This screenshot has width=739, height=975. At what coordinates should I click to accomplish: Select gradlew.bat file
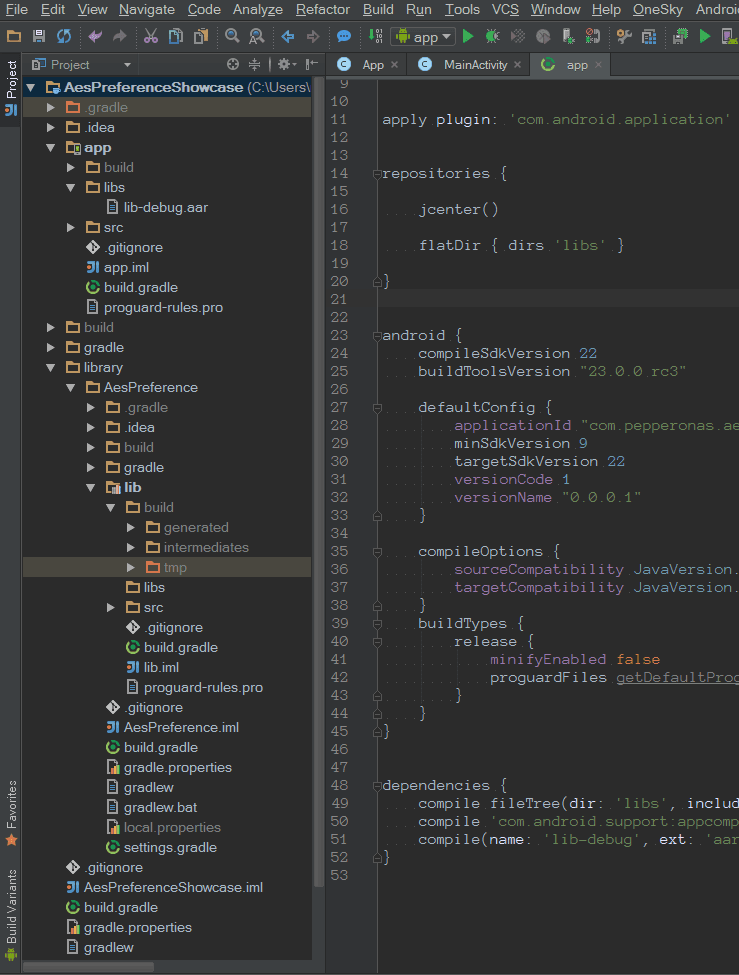160,808
